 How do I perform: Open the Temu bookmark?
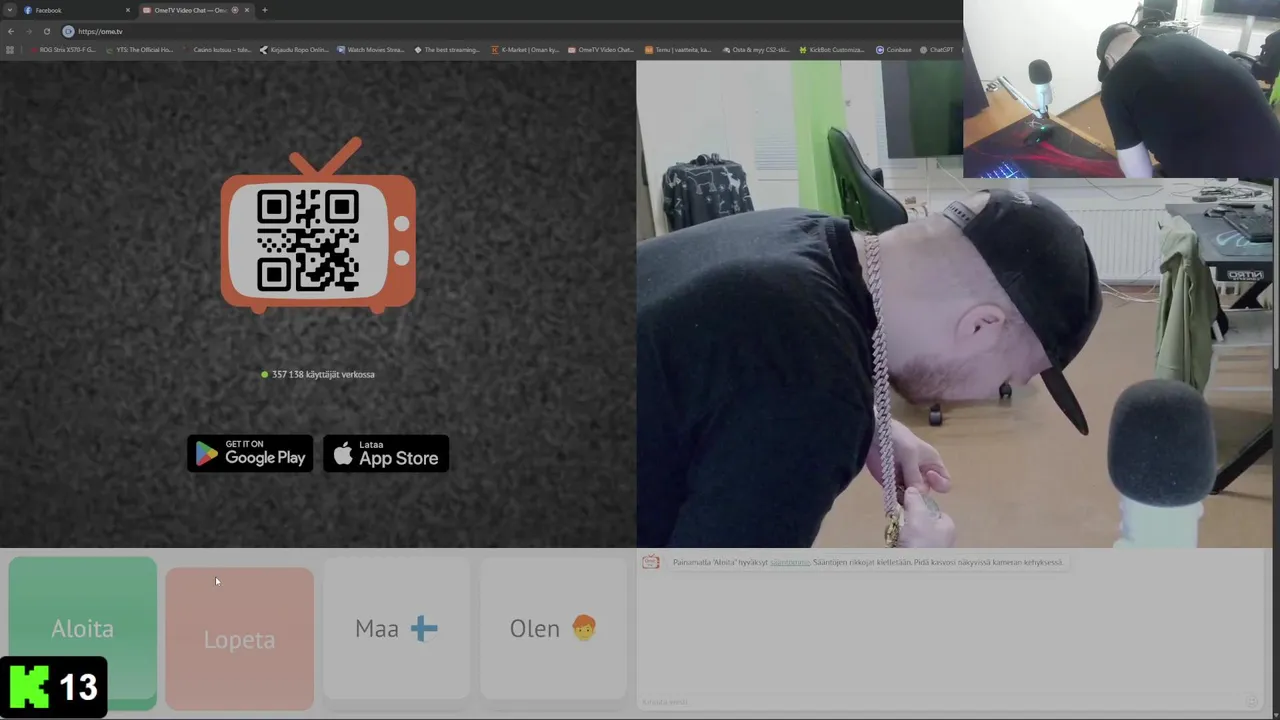click(679, 50)
